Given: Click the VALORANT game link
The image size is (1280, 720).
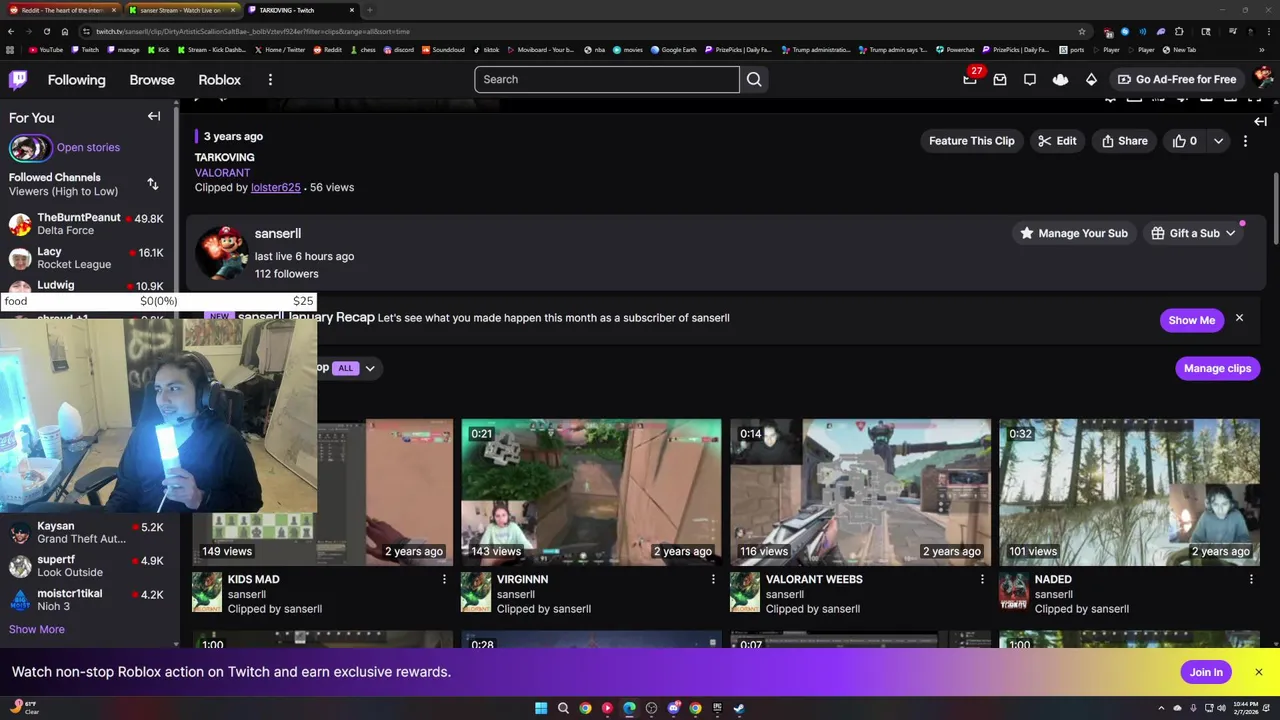Looking at the screenshot, I should point(222,172).
